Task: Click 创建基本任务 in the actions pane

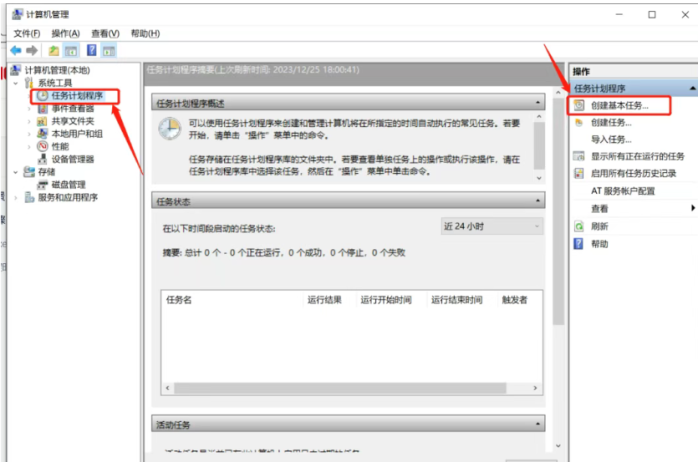Action: [619, 105]
